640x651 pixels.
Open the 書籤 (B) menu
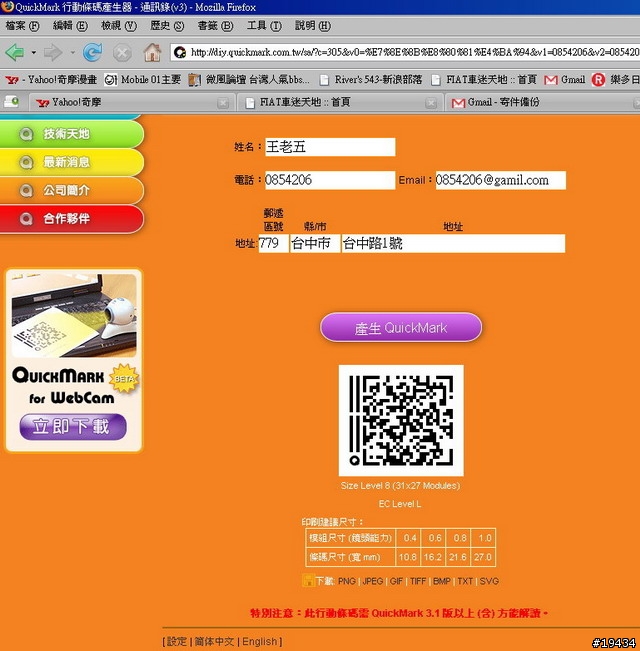click(215, 26)
